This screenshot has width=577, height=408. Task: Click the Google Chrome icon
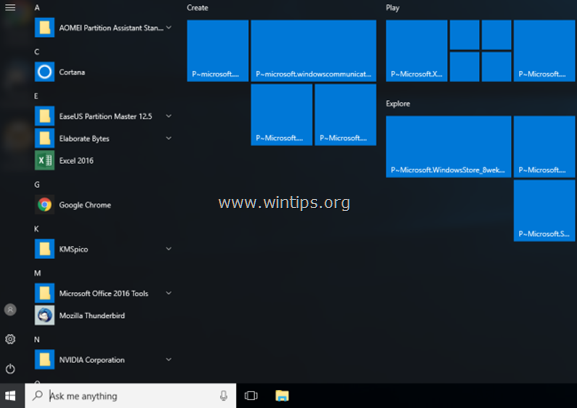45,205
